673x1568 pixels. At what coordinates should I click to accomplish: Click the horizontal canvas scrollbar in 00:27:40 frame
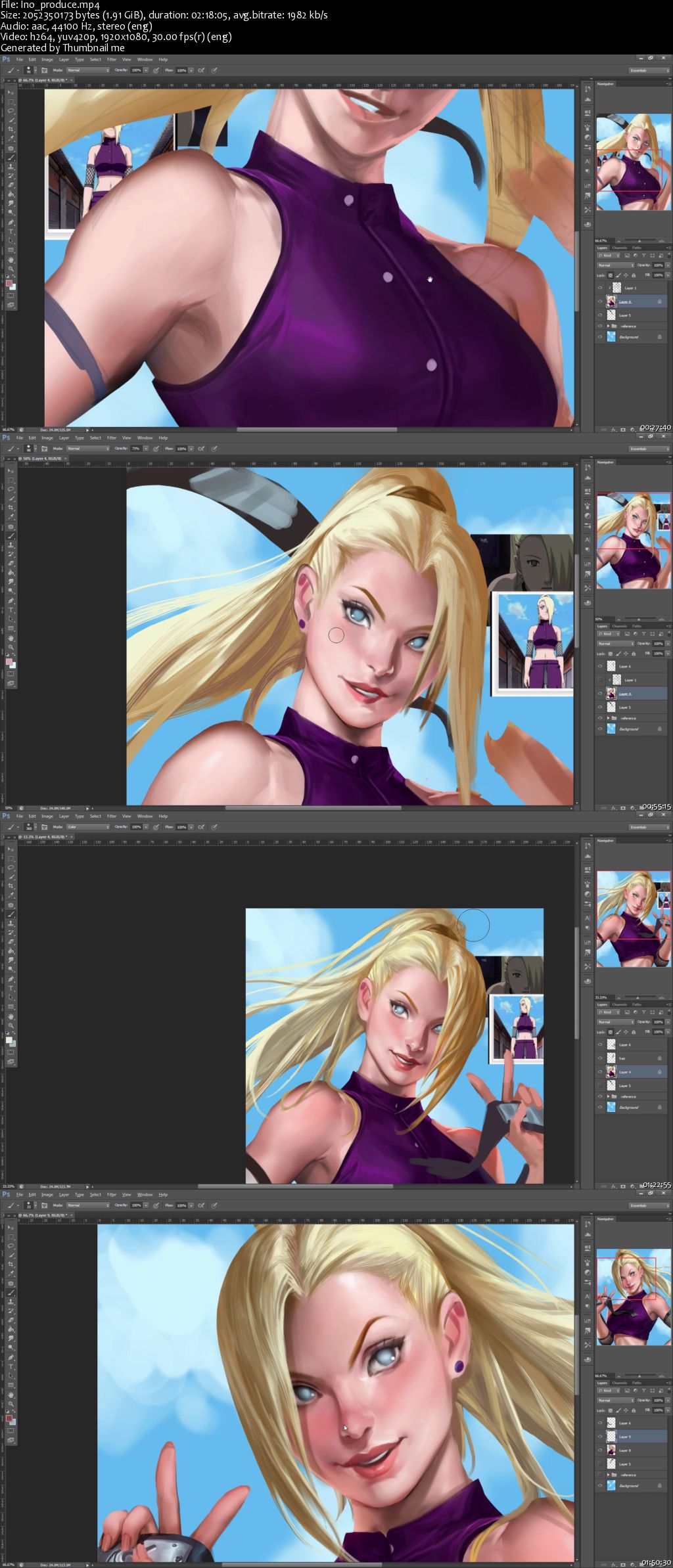pyautogui.click(x=317, y=430)
